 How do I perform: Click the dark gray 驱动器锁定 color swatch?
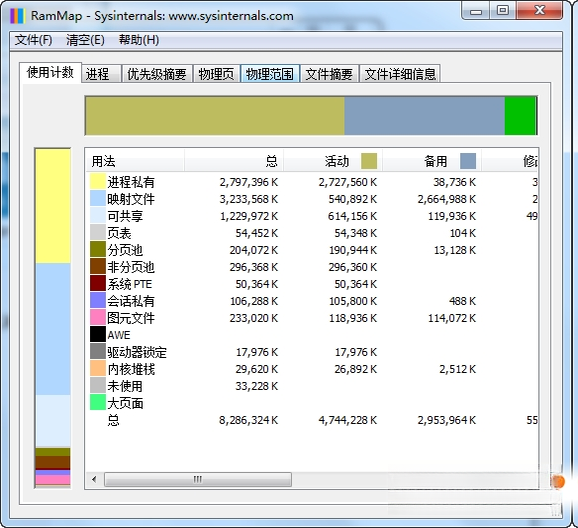[98, 351]
